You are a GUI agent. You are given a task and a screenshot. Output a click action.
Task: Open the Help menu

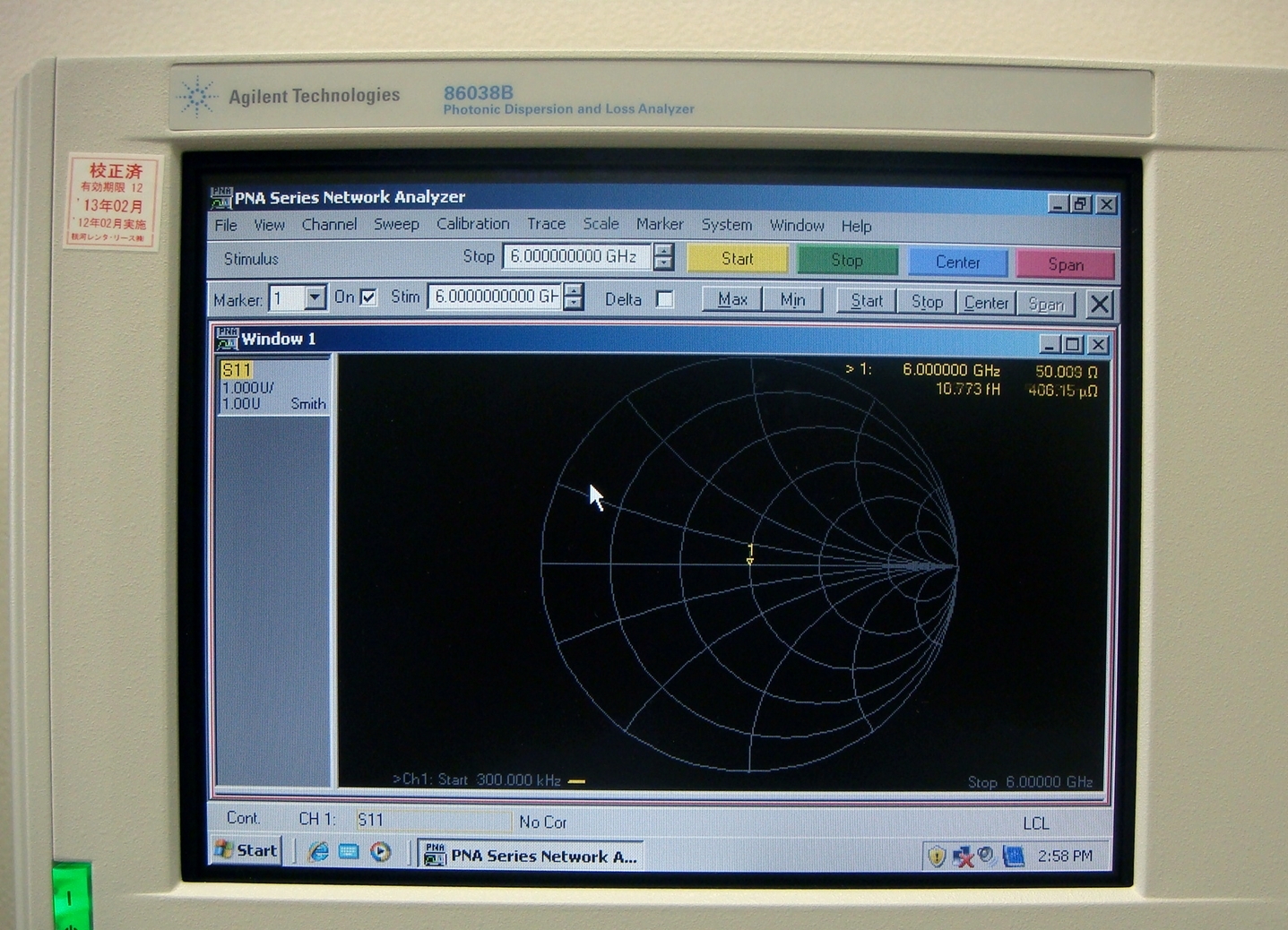pos(856,227)
